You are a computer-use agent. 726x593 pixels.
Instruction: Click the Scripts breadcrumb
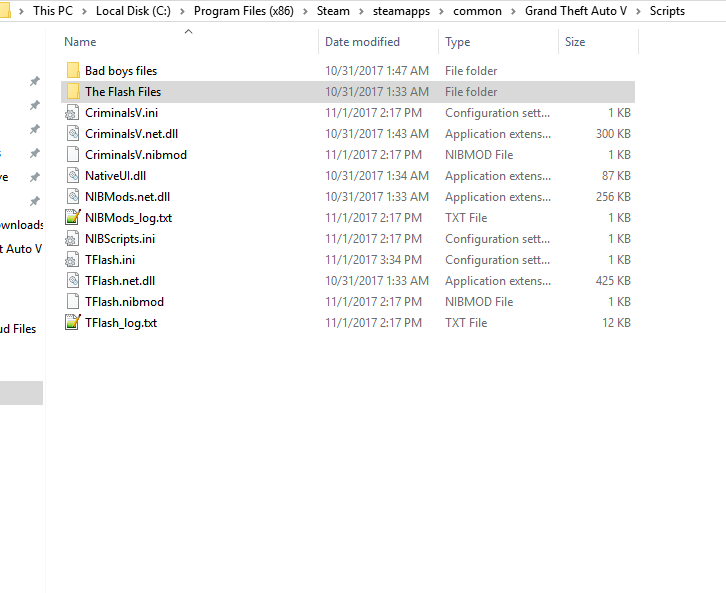pos(667,11)
